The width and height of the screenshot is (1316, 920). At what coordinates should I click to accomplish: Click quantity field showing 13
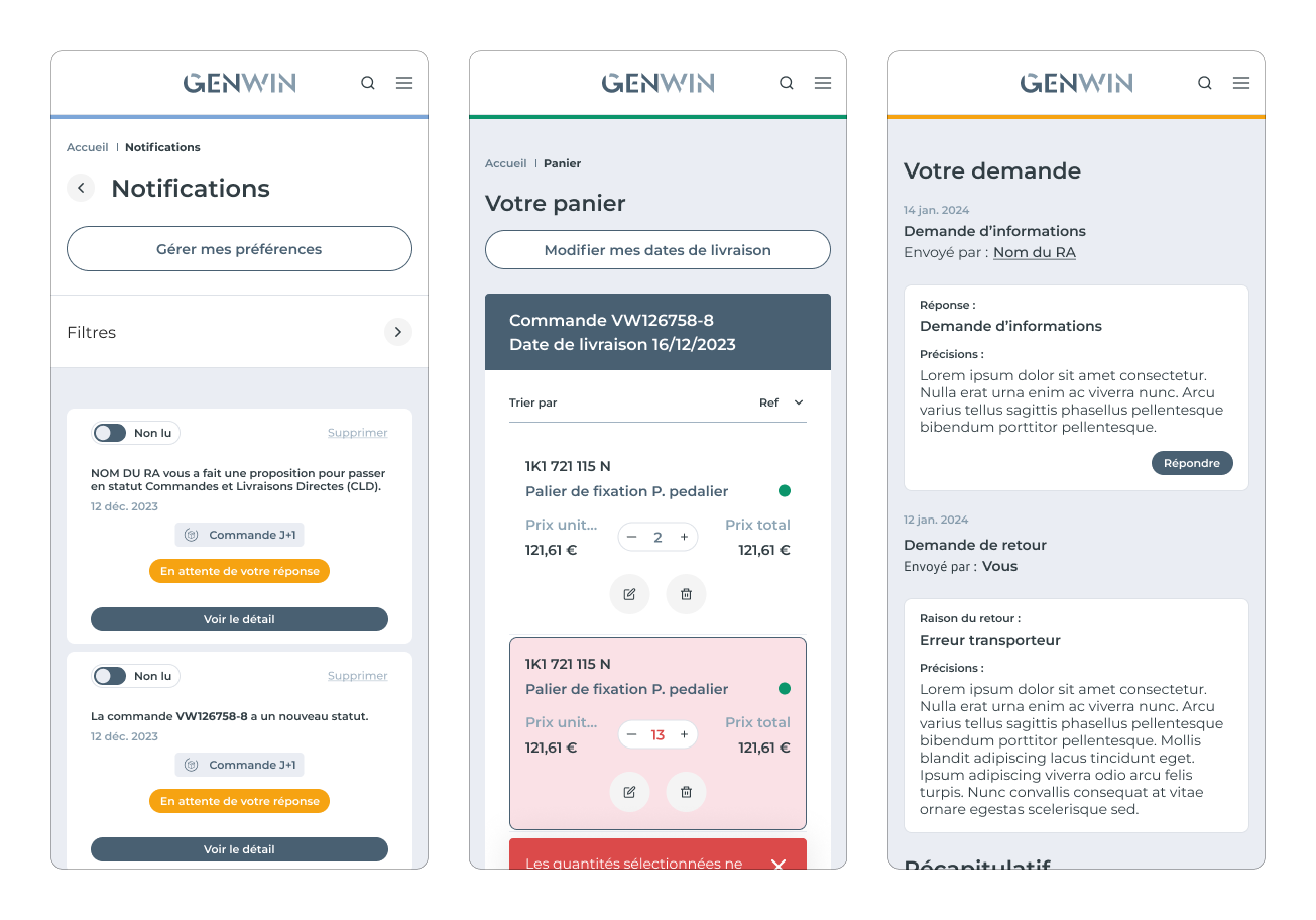658,734
